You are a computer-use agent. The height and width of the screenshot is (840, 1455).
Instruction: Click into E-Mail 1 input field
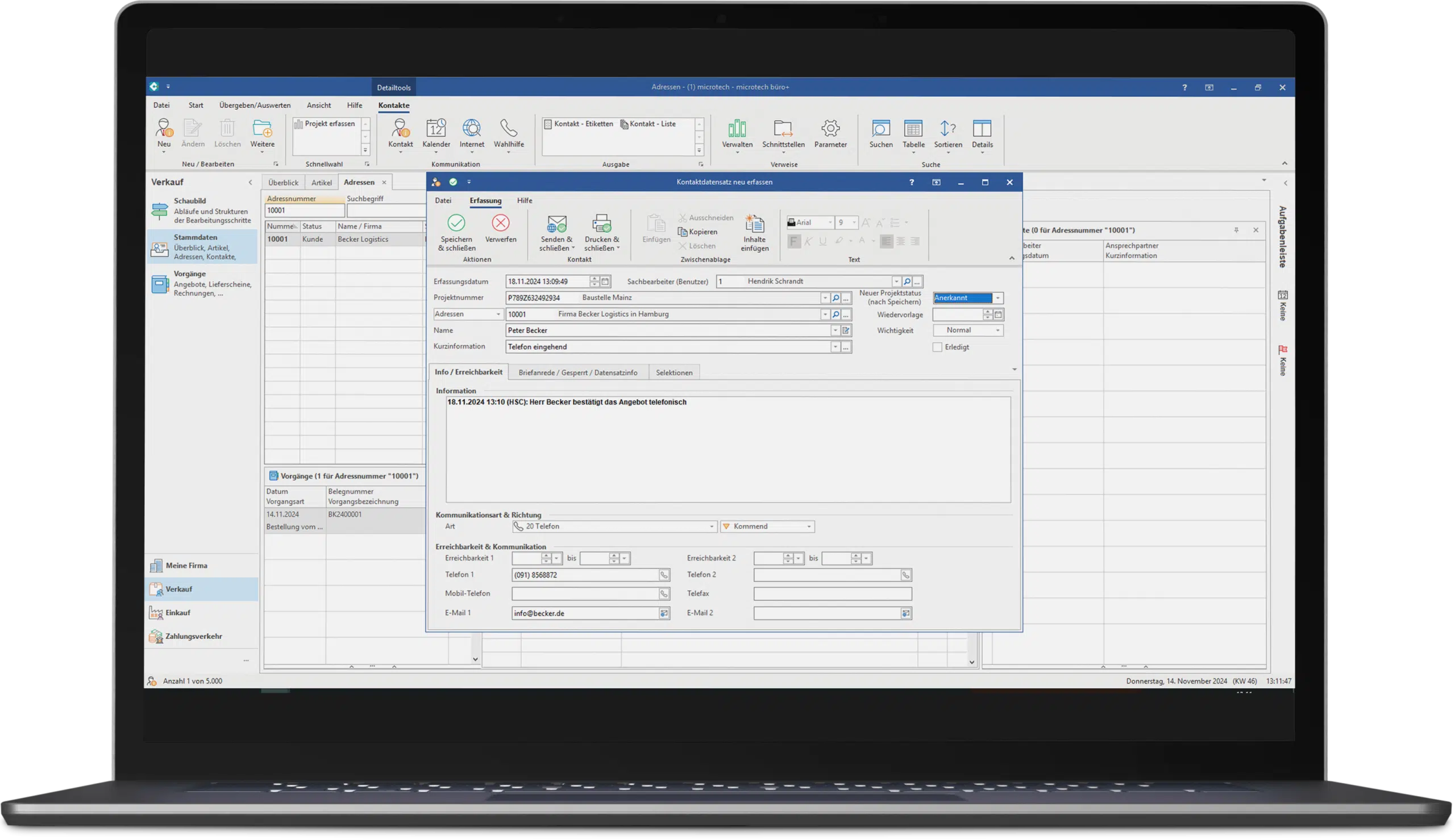[584, 614]
